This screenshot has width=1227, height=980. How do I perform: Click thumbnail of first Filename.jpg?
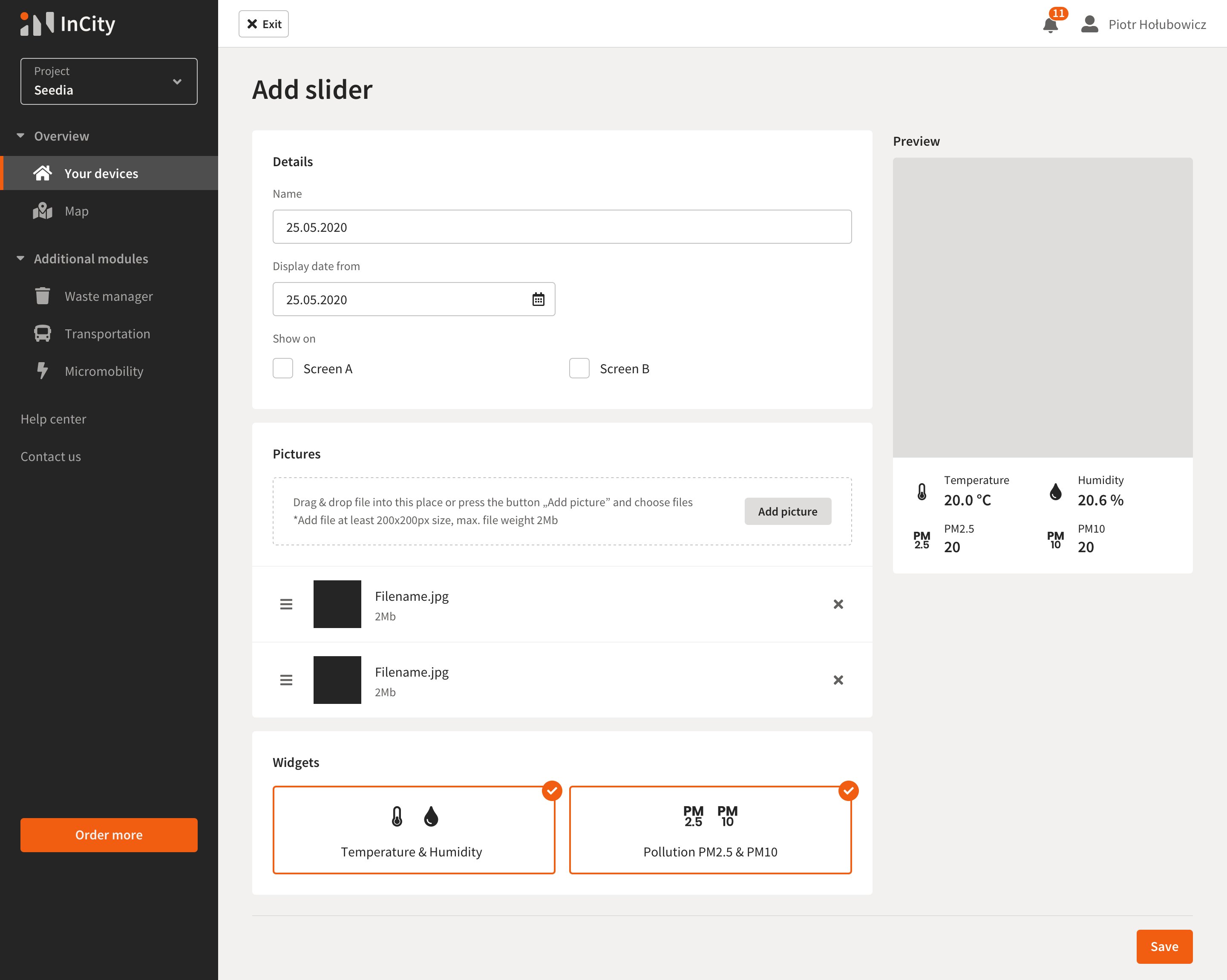pos(337,604)
